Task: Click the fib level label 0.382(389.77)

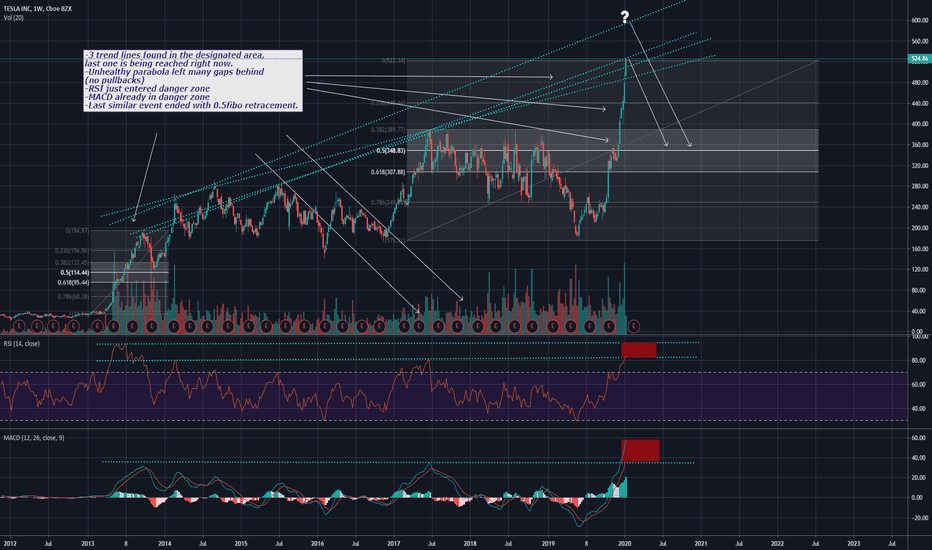Action: [388, 130]
